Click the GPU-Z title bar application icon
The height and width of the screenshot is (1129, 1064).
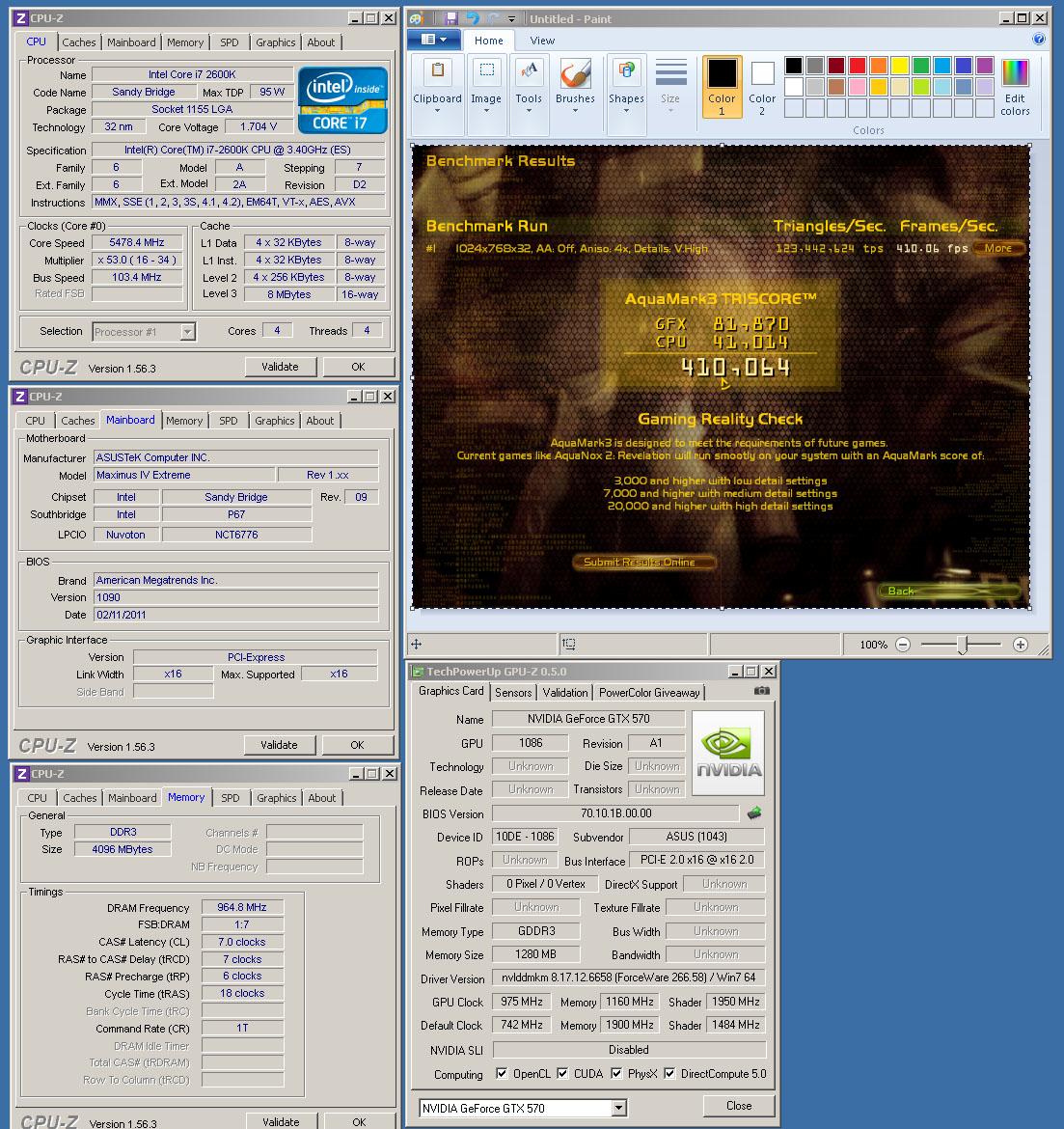(x=417, y=672)
